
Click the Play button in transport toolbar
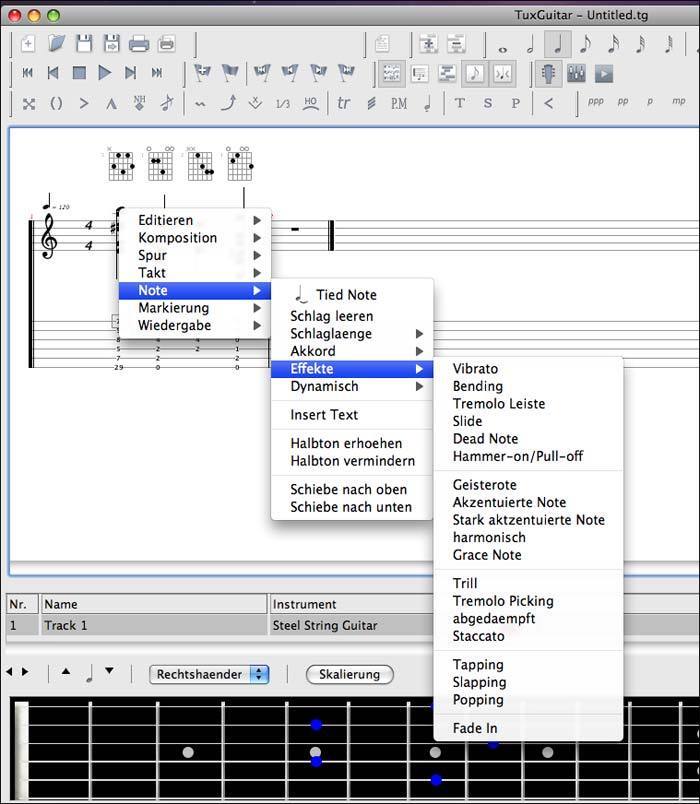(x=105, y=73)
